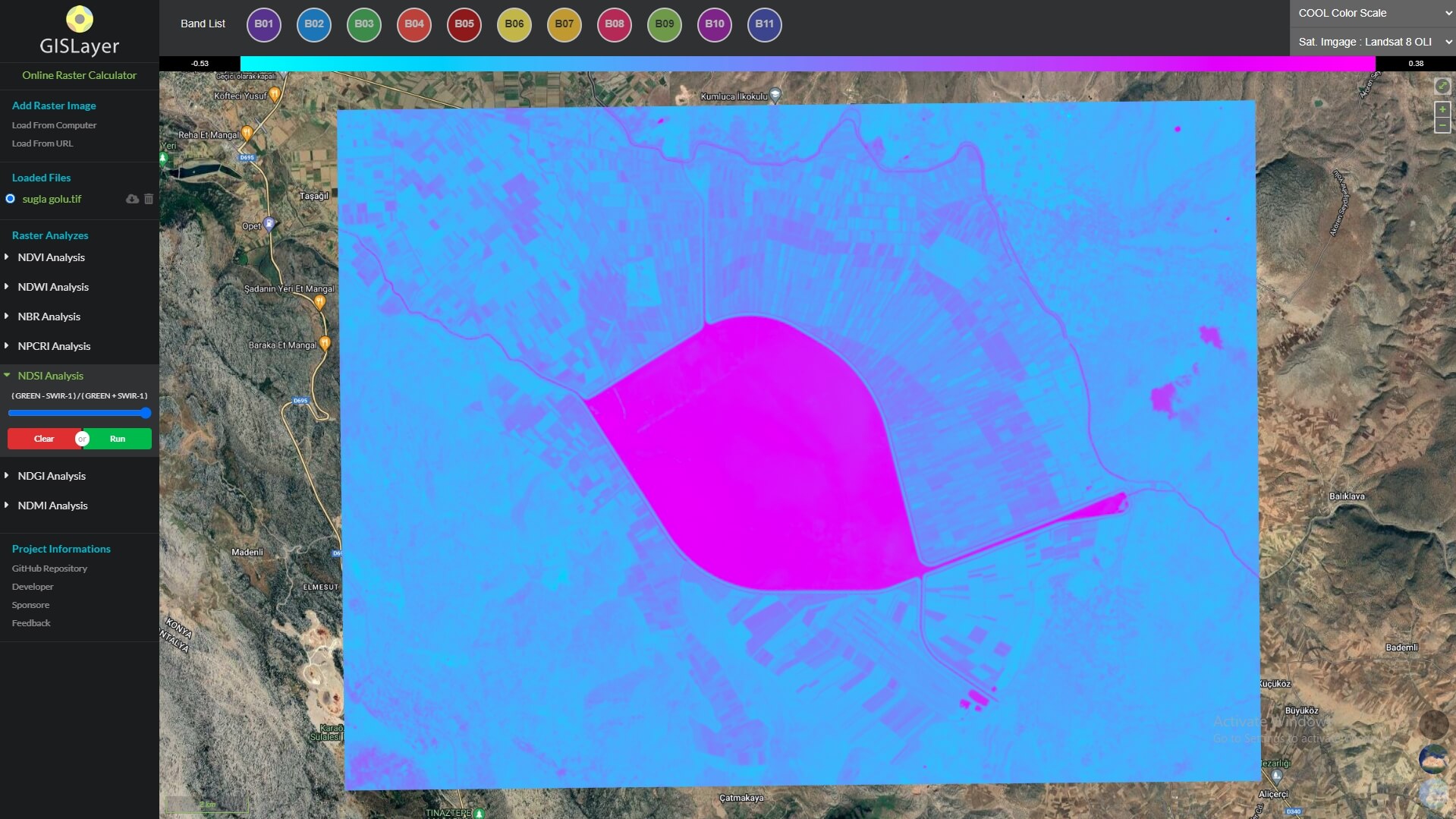Image resolution: width=1456 pixels, height=819 pixels.
Task: Click Add Raster Image heading
Action: 54,106
